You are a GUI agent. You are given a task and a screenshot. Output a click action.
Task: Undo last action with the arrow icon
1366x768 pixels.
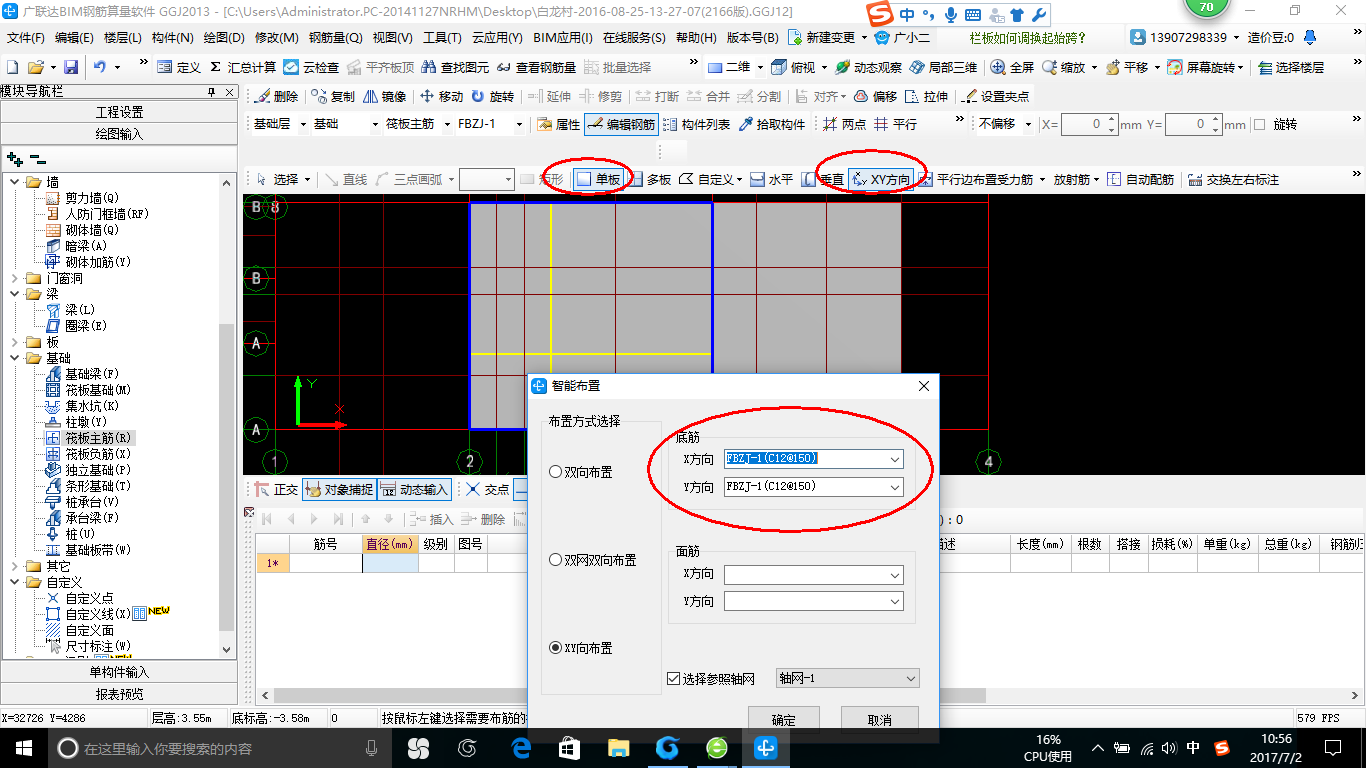pos(100,67)
